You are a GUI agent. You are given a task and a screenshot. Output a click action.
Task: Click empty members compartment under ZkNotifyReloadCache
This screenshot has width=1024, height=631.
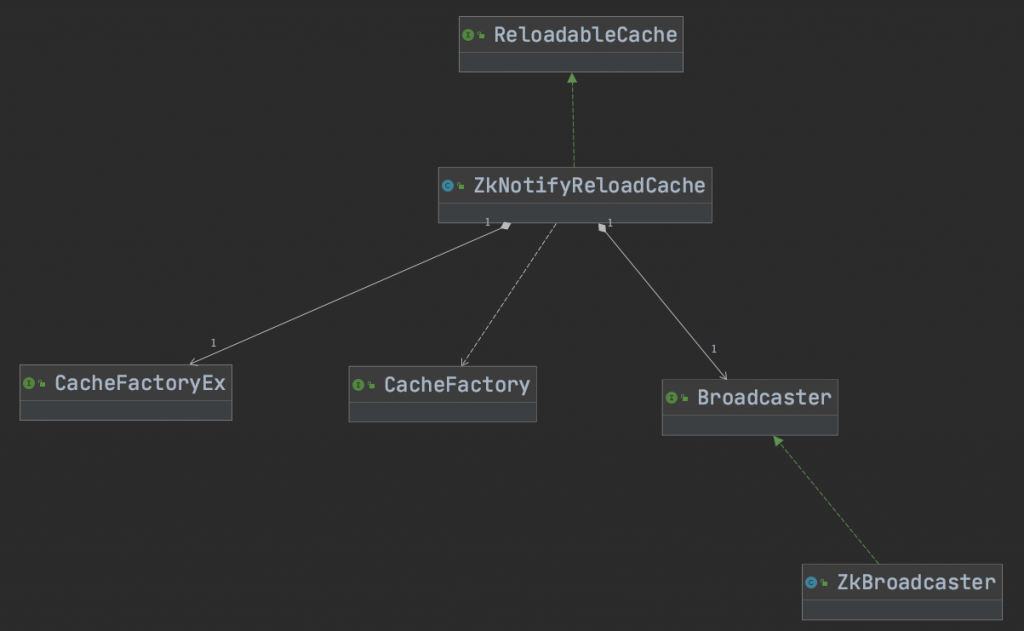pyautogui.click(x=575, y=212)
